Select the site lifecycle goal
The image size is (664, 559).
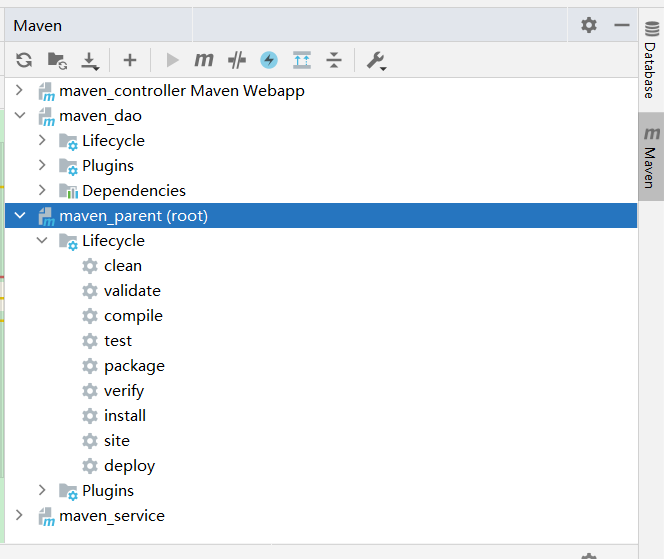point(117,441)
